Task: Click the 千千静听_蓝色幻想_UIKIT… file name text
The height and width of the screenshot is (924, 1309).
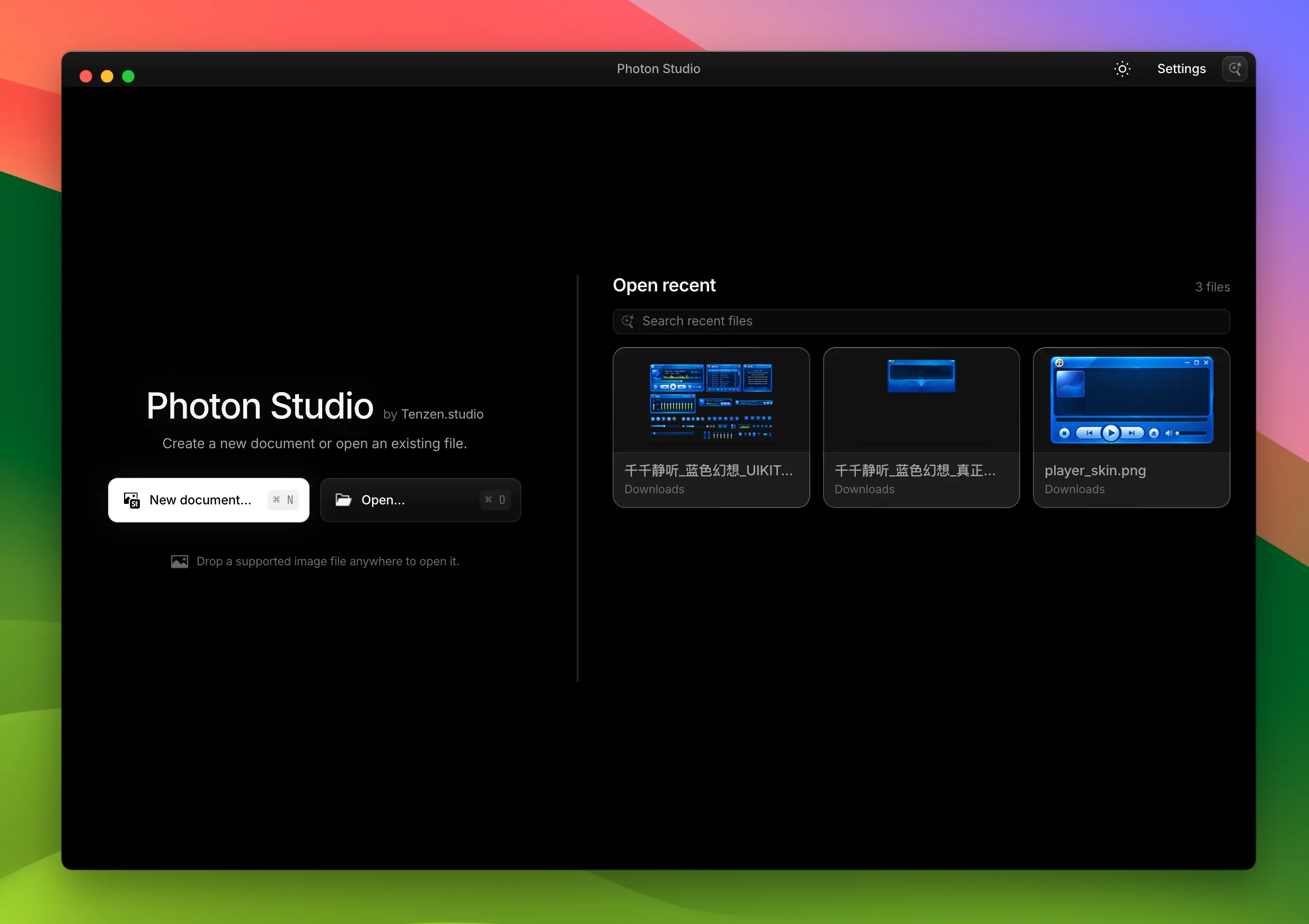Action: tap(709, 471)
